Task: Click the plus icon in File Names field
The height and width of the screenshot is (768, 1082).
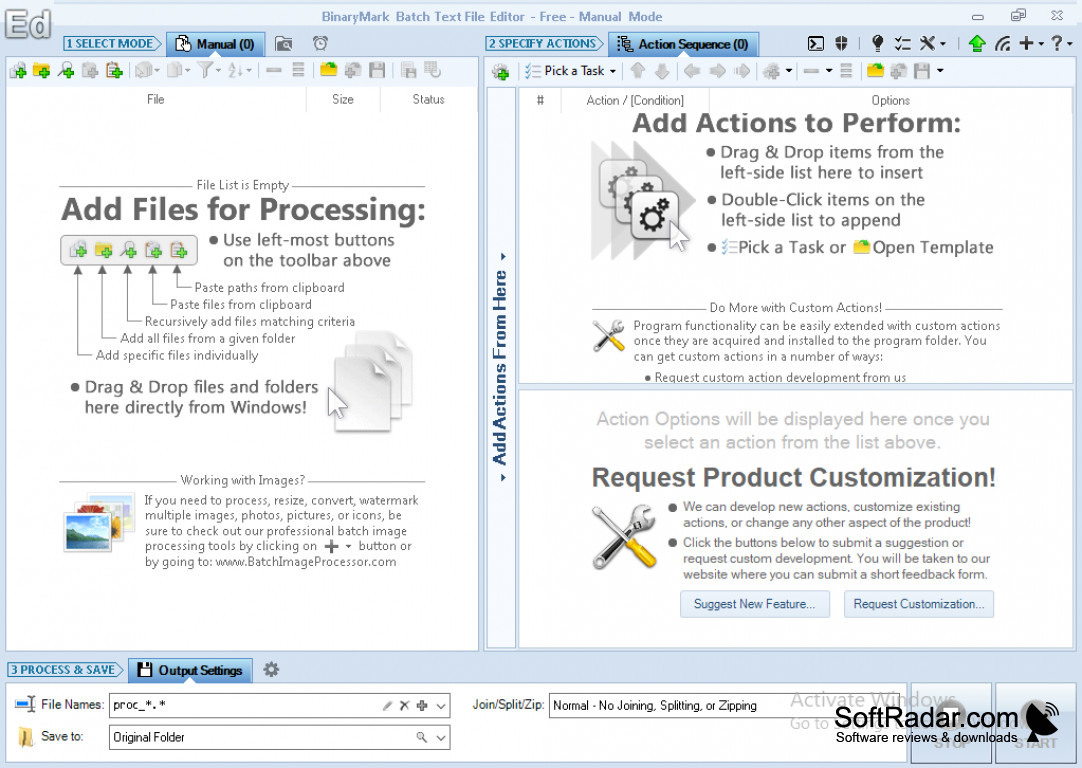Action: pyautogui.click(x=422, y=705)
